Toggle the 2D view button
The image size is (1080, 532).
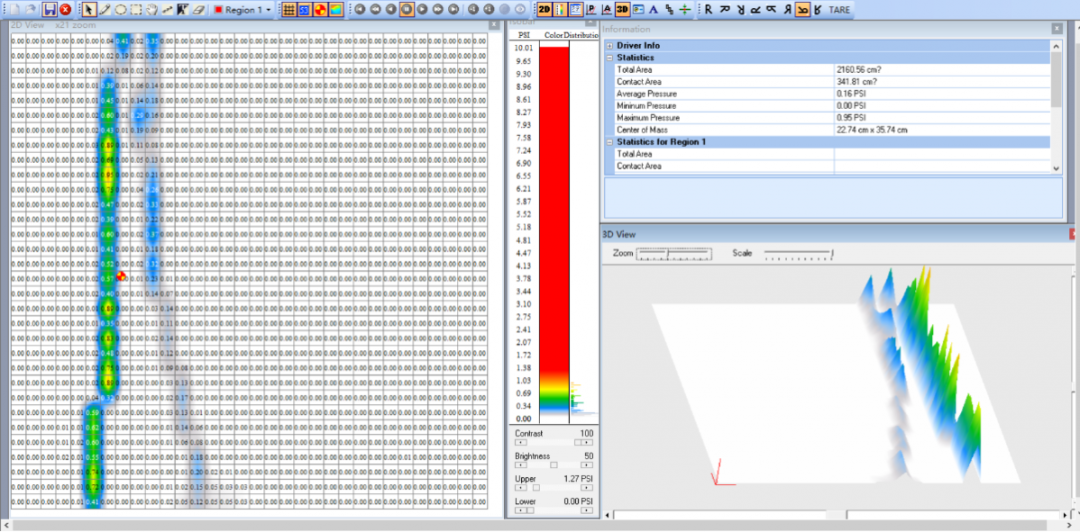coord(544,9)
